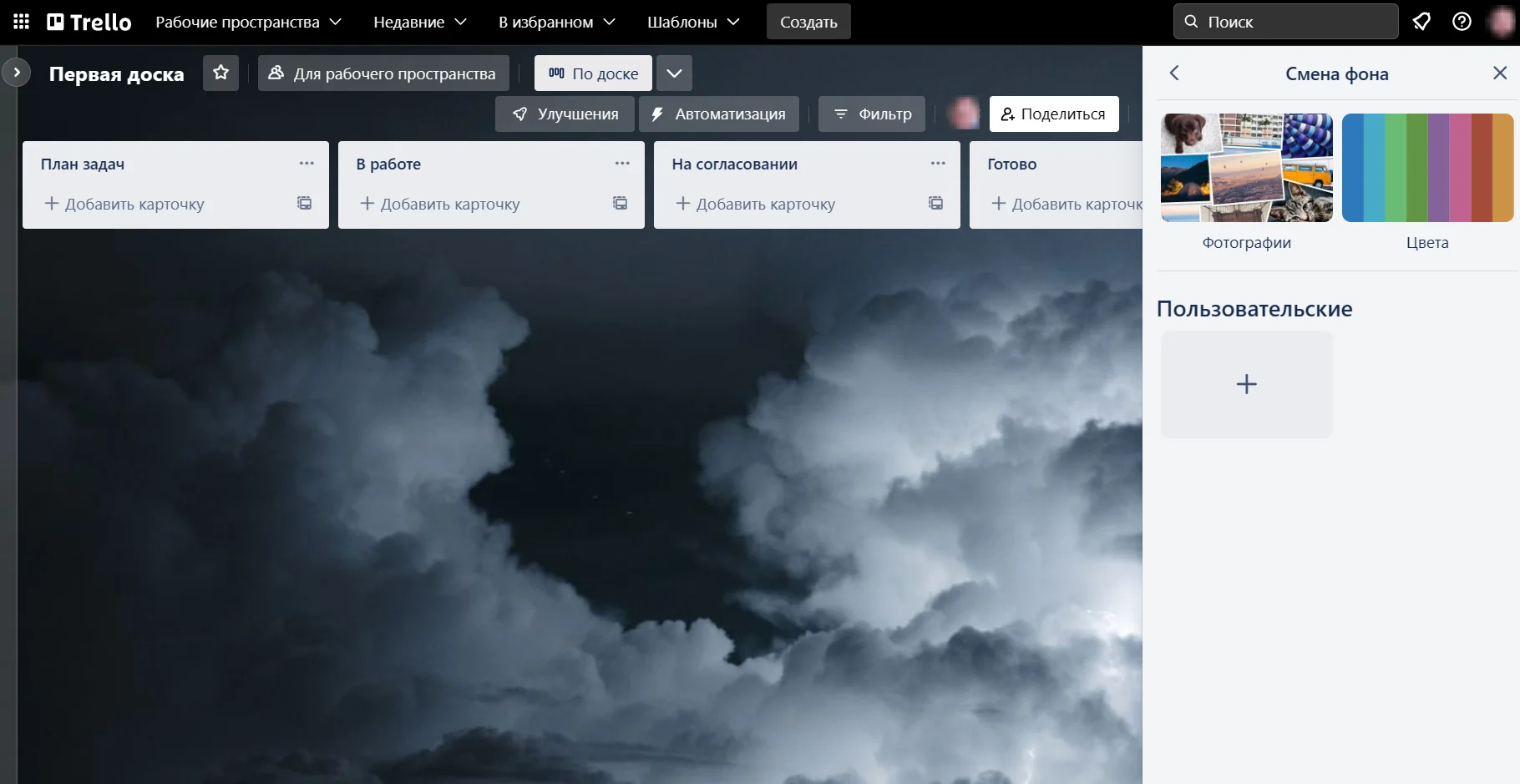Click the Цвета label

1427,243
